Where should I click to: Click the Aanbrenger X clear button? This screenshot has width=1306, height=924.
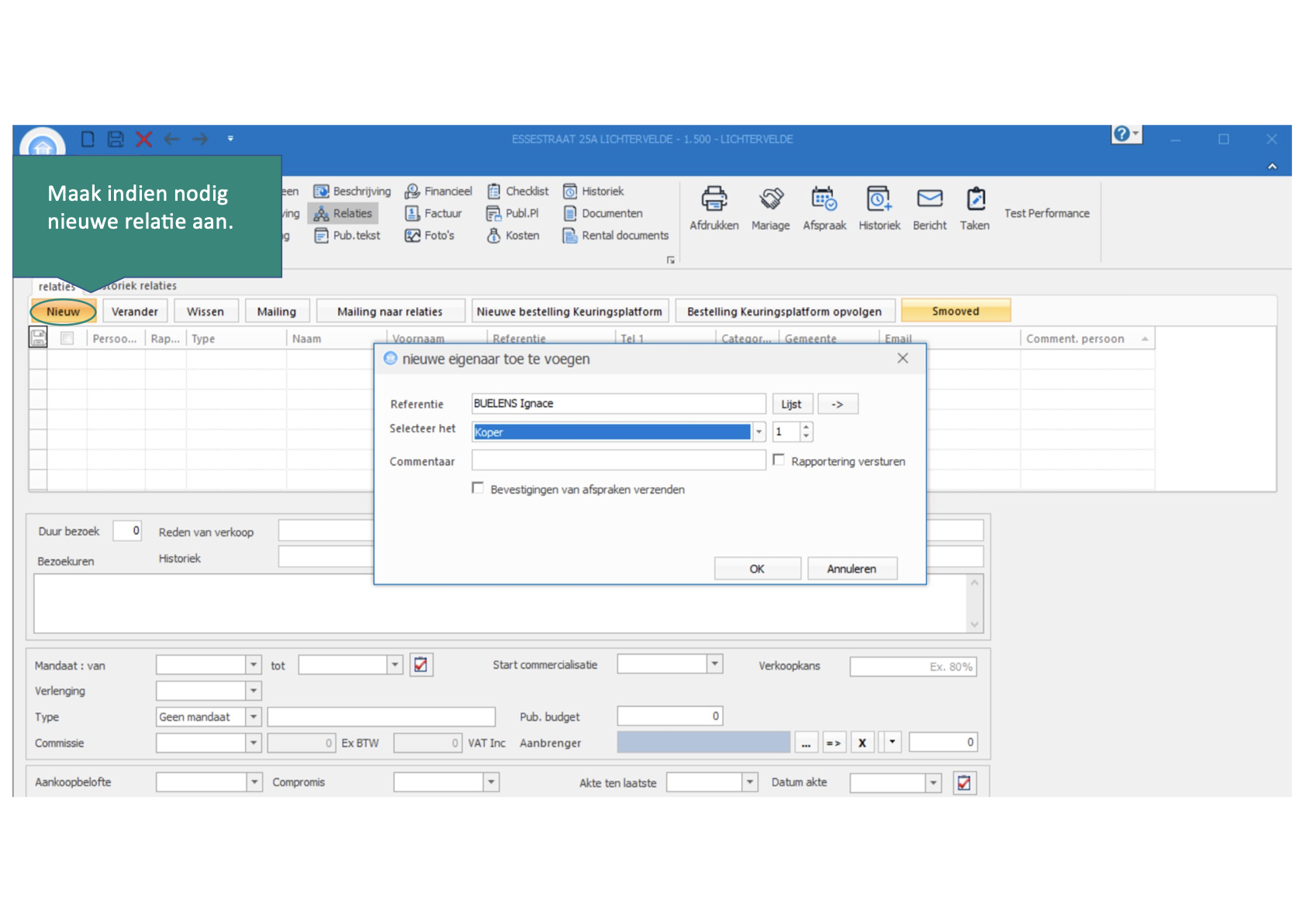(862, 743)
